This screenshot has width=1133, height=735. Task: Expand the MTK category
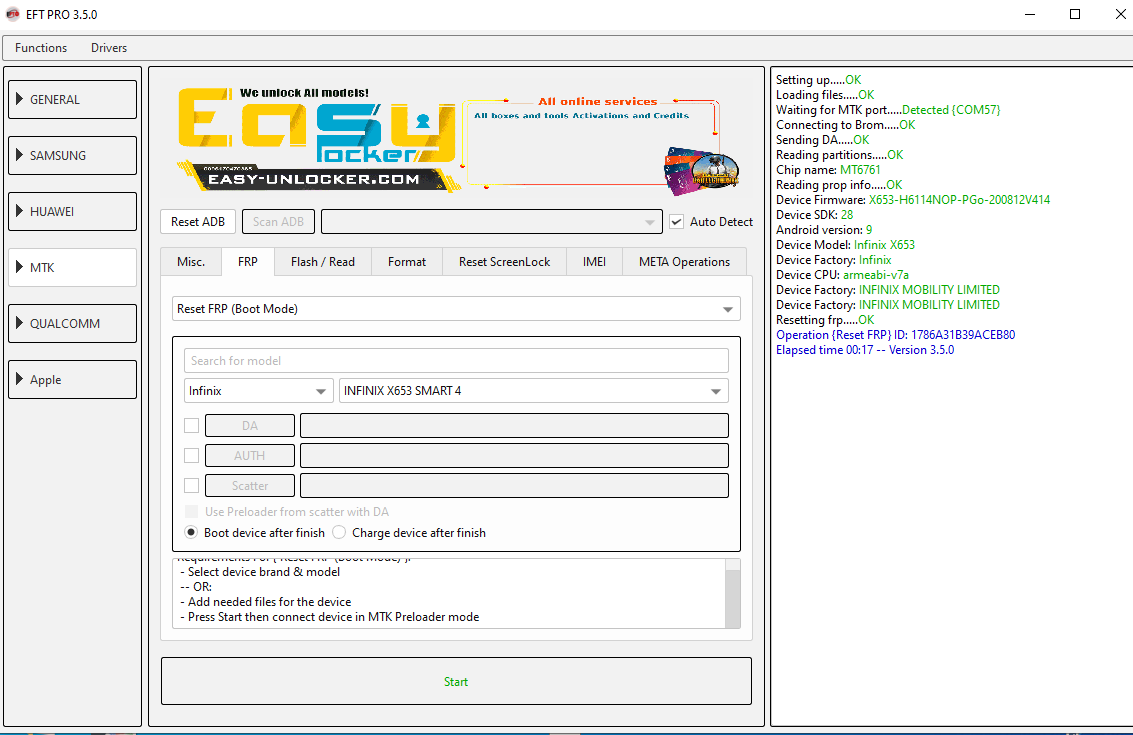[x=72, y=267]
